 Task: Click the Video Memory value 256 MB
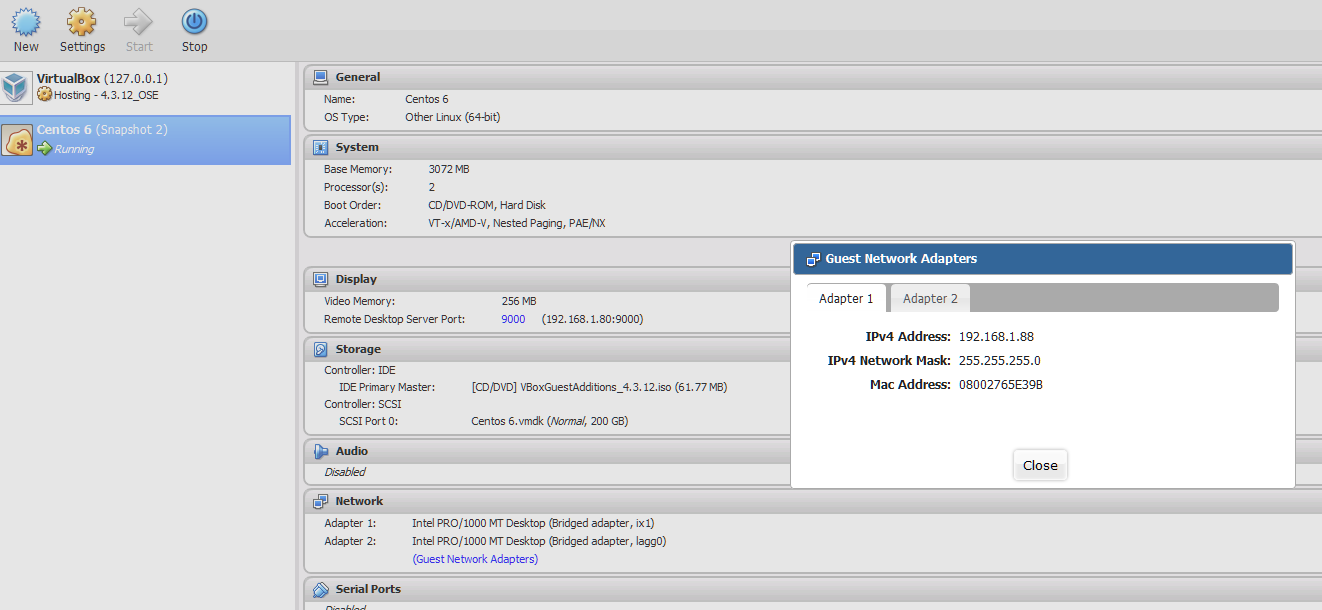click(519, 301)
